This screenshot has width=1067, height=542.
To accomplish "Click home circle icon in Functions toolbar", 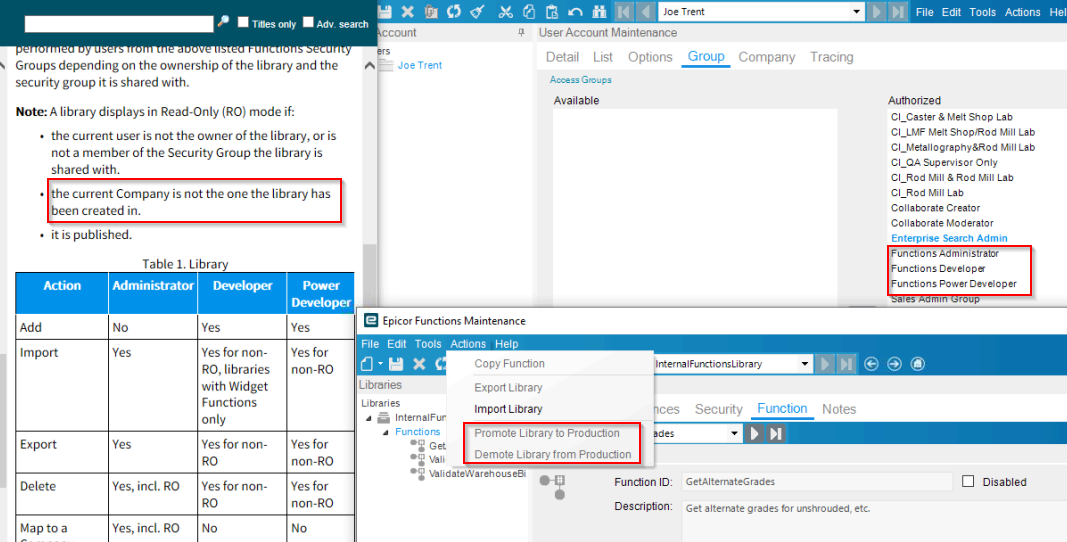I will pos(917,364).
